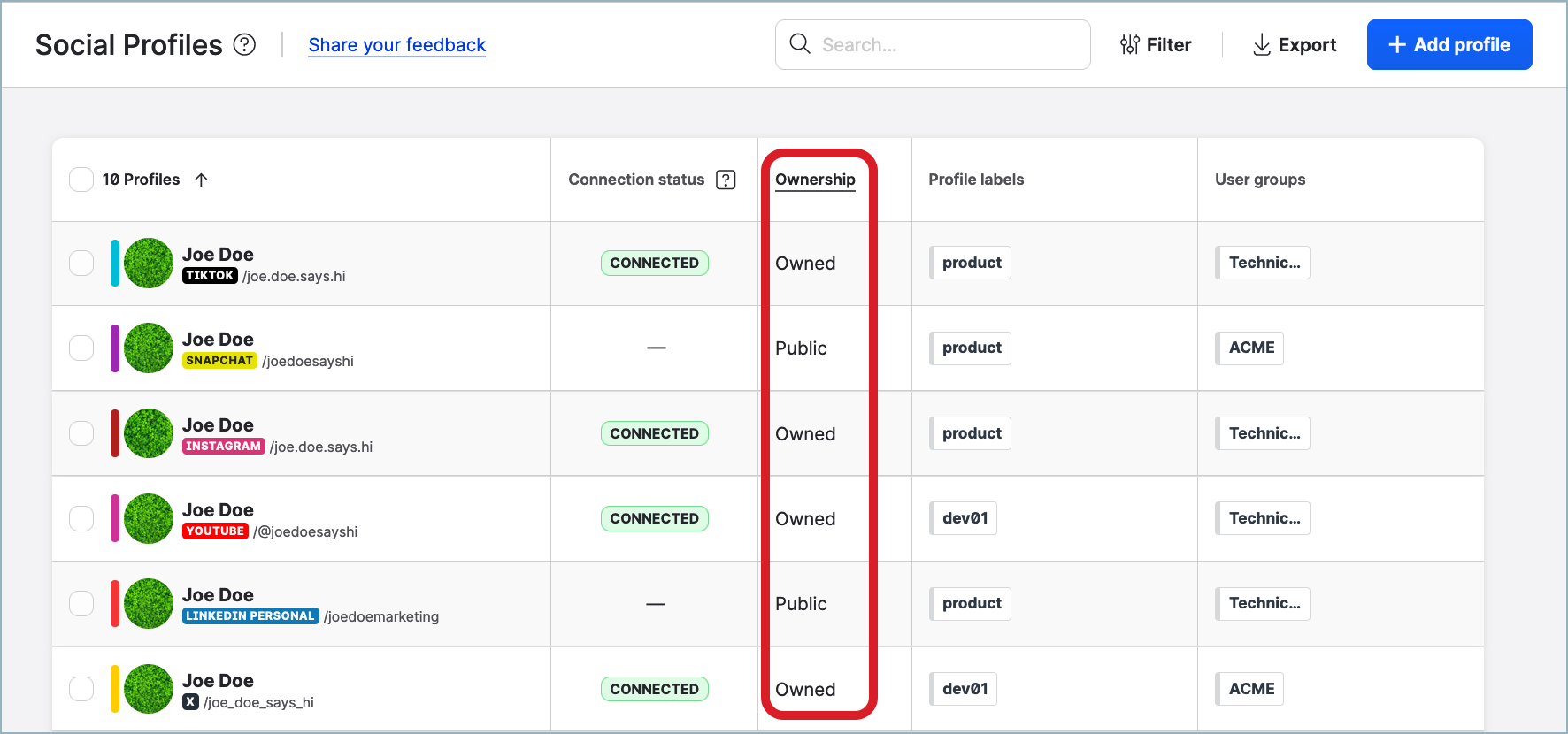
Task: Select the Instagram profile row checkbox
Action: click(x=81, y=433)
